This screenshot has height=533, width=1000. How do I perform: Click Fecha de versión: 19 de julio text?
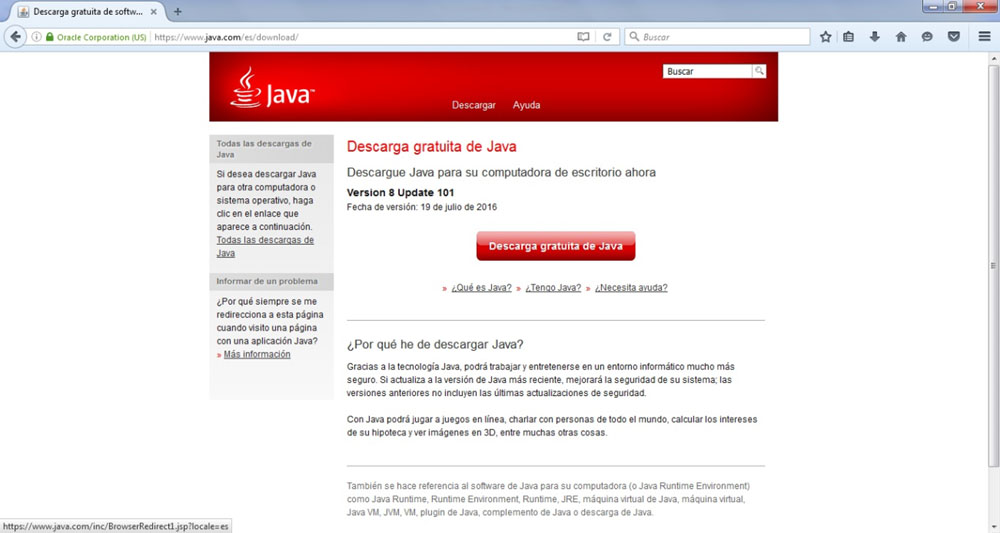point(422,207)
